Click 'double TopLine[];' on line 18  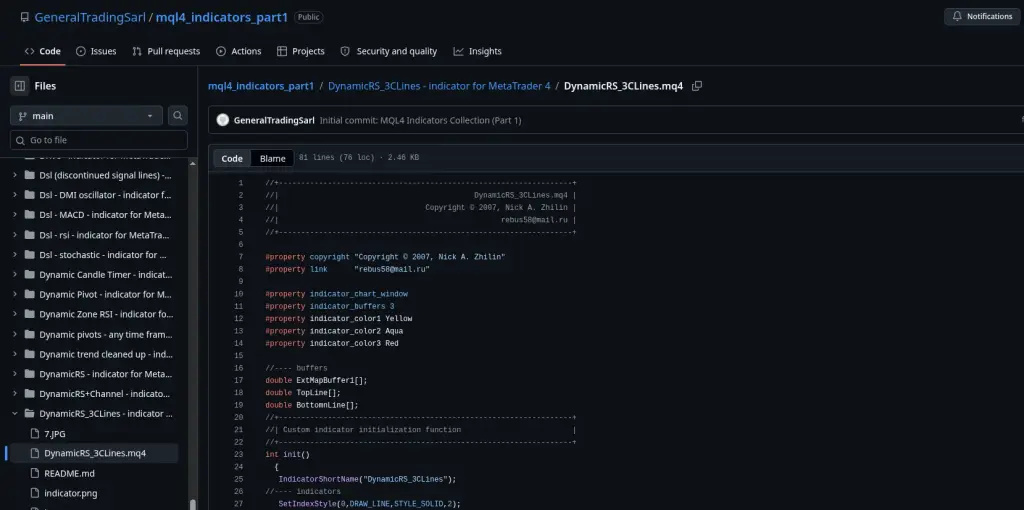click(303, 392)
